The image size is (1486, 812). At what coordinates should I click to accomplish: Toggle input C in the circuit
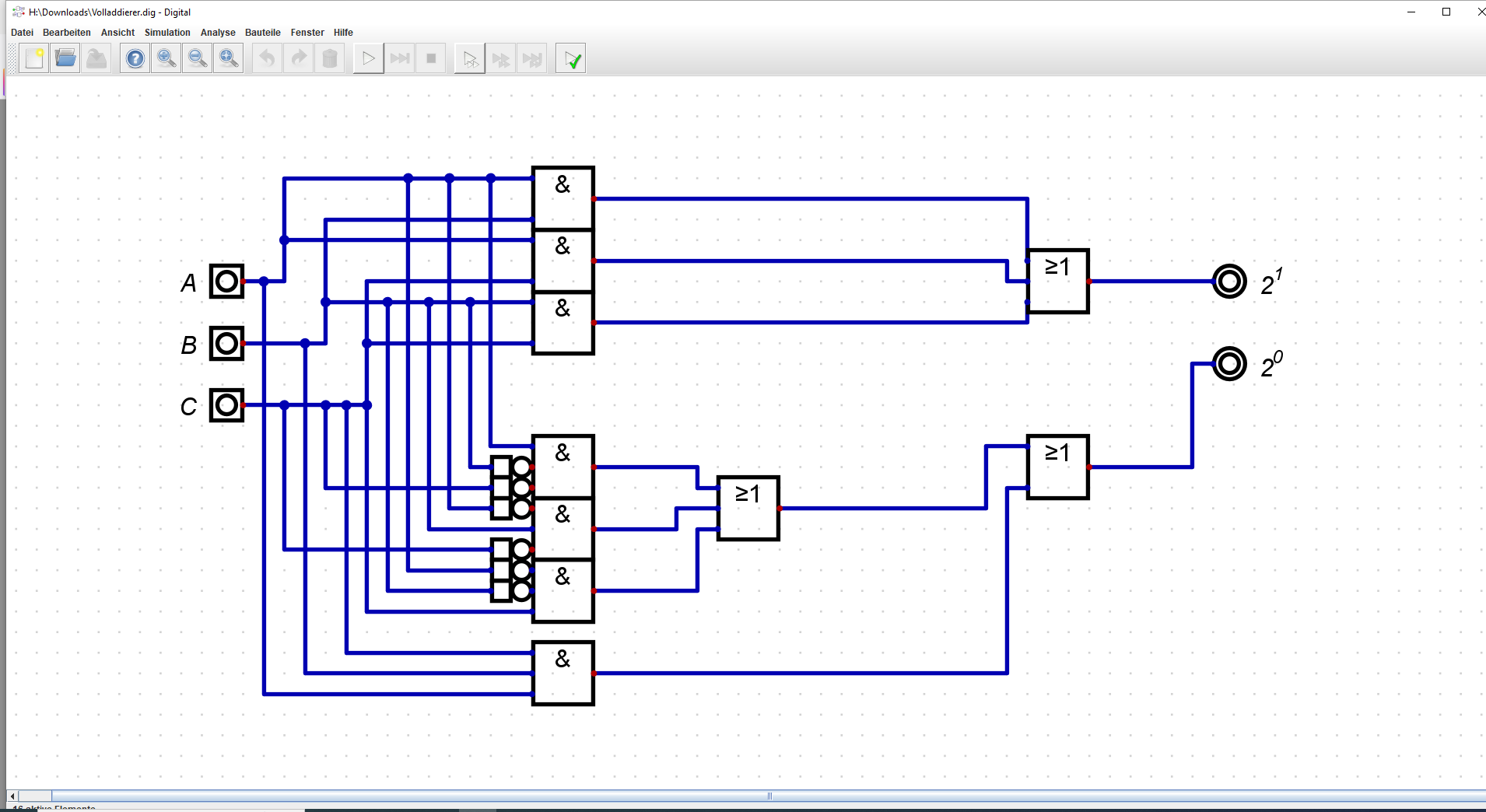[x=226, y=405]
